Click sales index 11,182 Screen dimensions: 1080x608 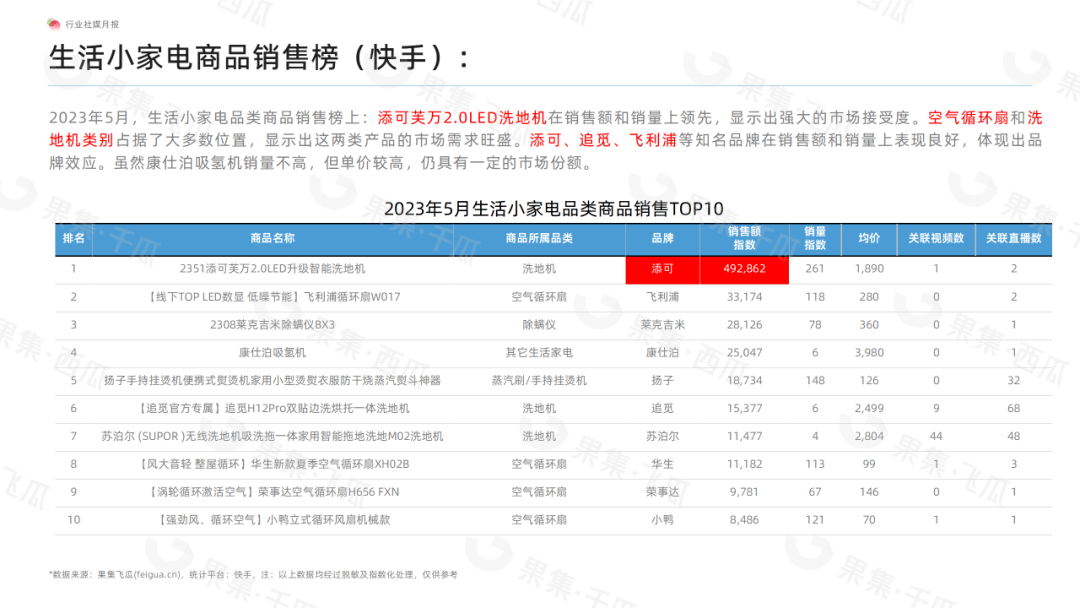[744, 464]
